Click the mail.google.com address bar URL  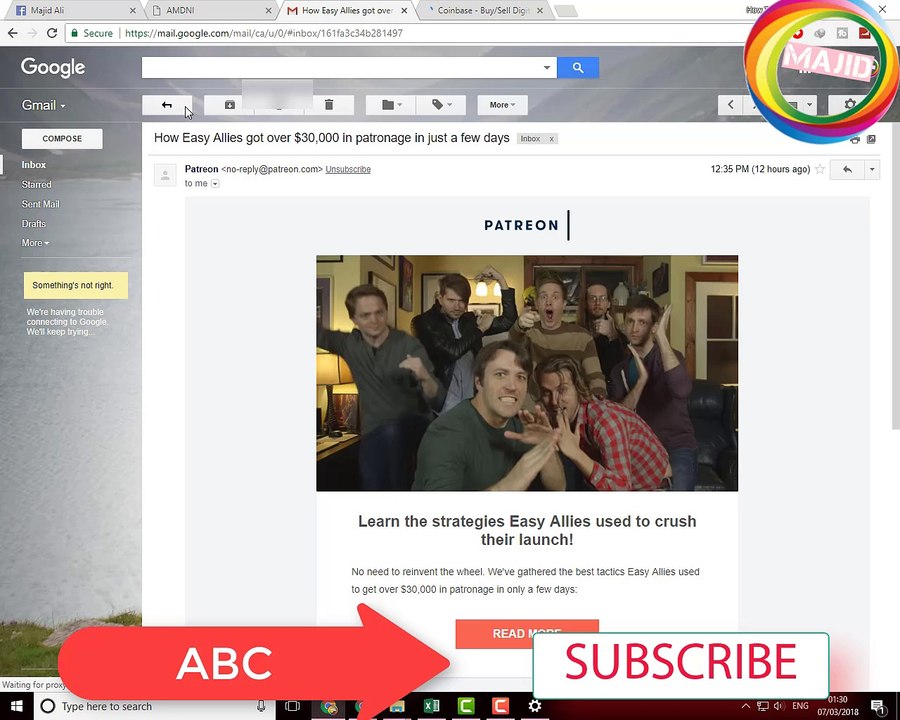[x=263, y=33]
